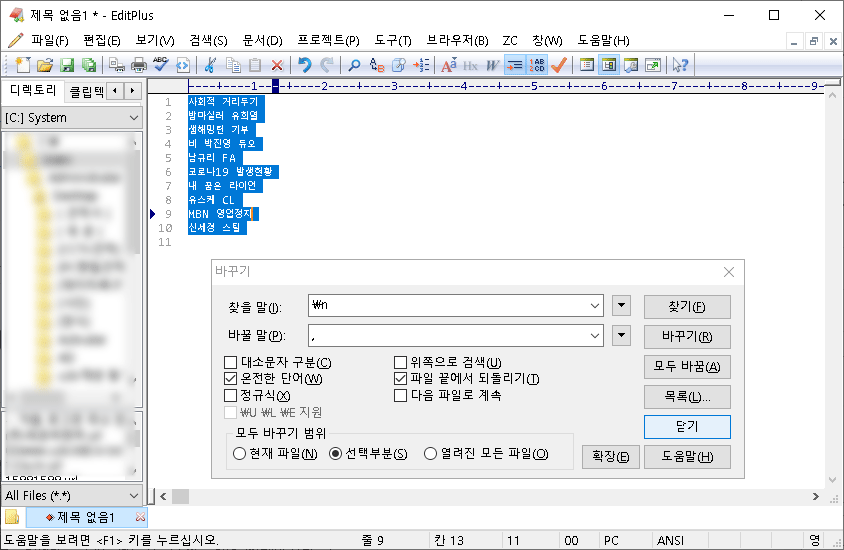Select 선택부분 radio button
The height and width of the screenshot is (550, 844).
pos(335,454)
